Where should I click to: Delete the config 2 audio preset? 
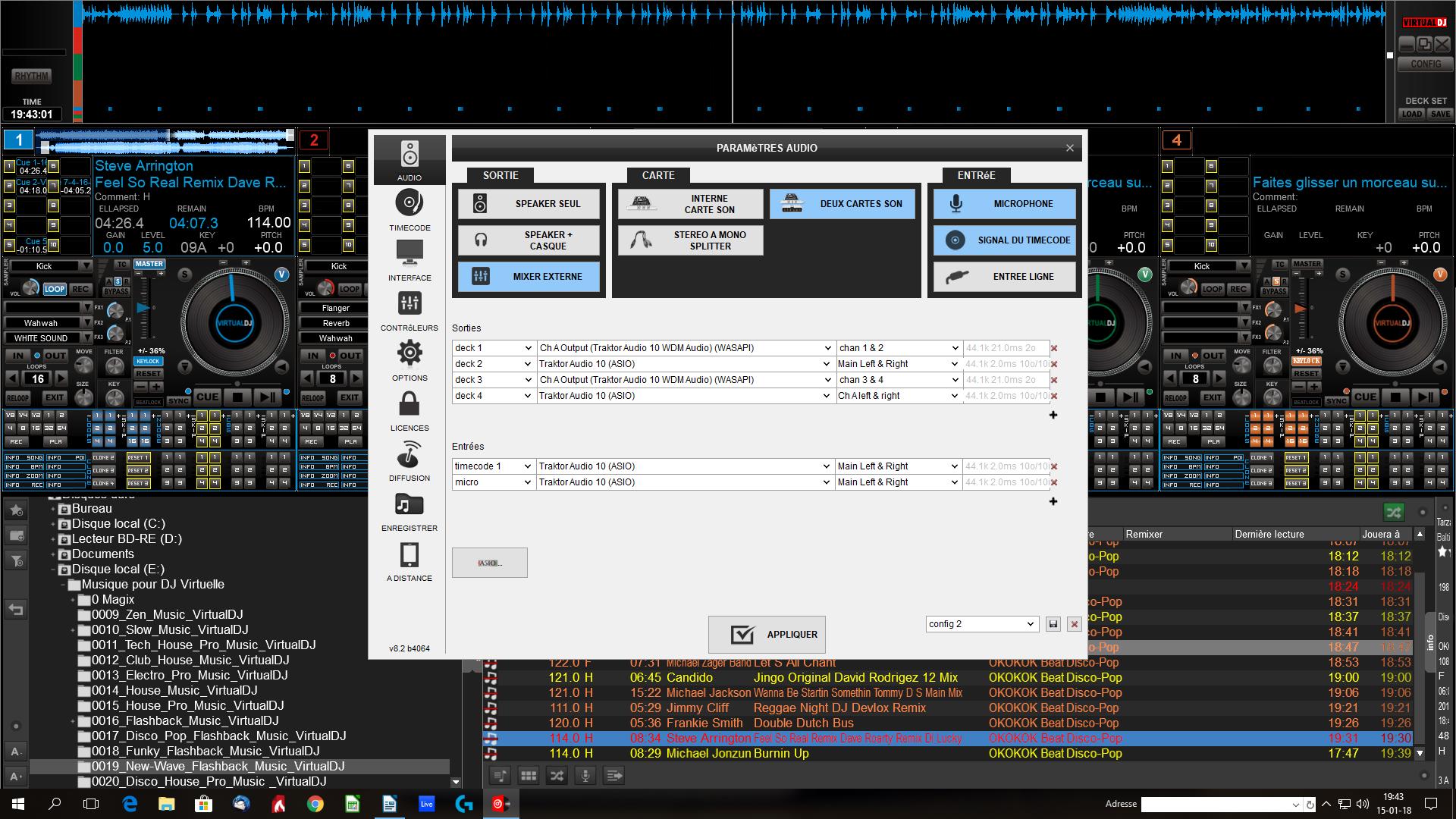(1074, 624)
